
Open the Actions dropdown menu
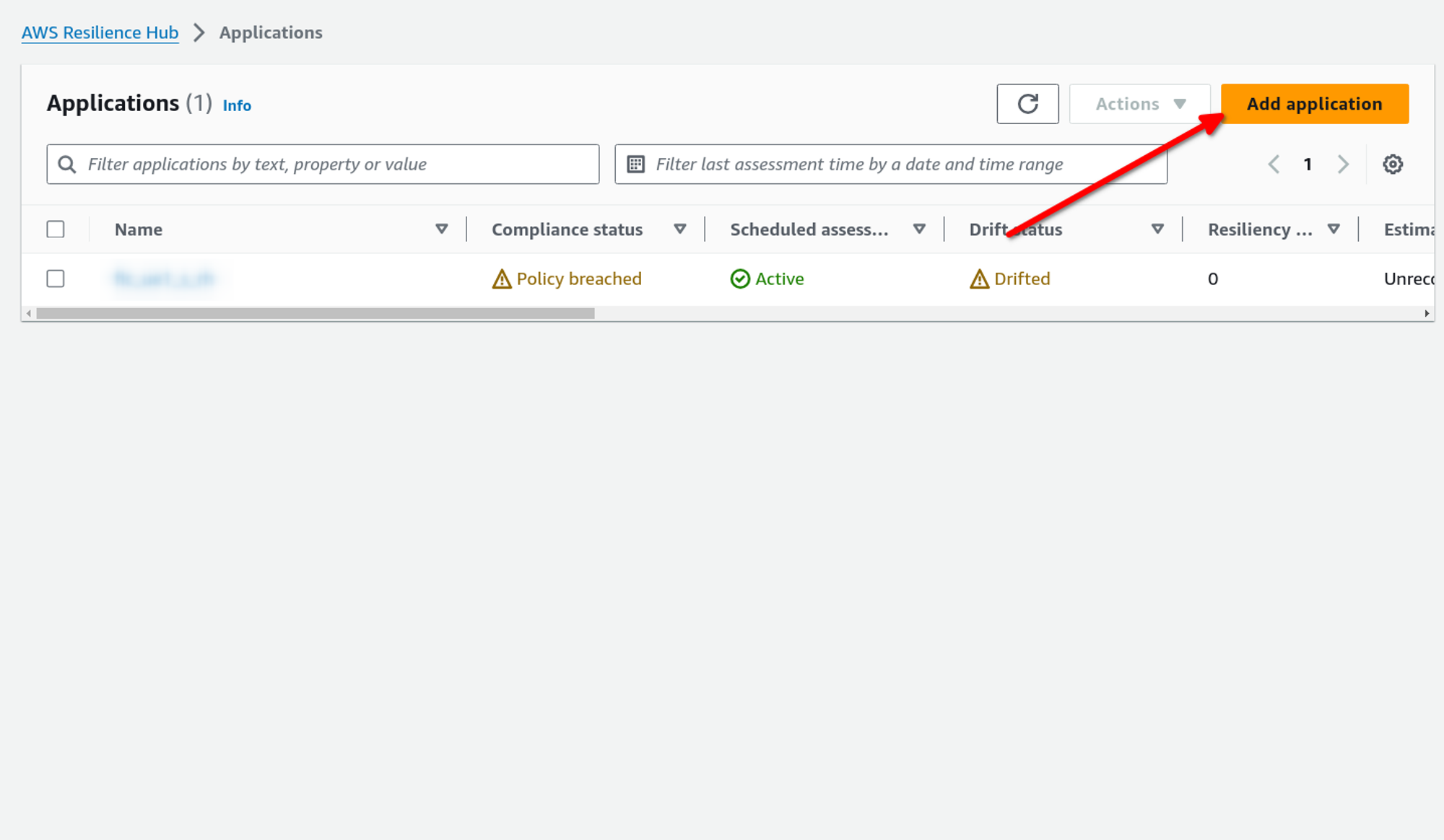[x=1139, y=104]
